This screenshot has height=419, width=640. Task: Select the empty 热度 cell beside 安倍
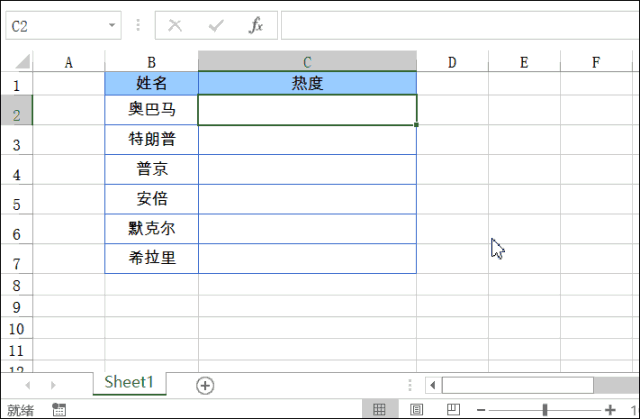pos(307,199)
